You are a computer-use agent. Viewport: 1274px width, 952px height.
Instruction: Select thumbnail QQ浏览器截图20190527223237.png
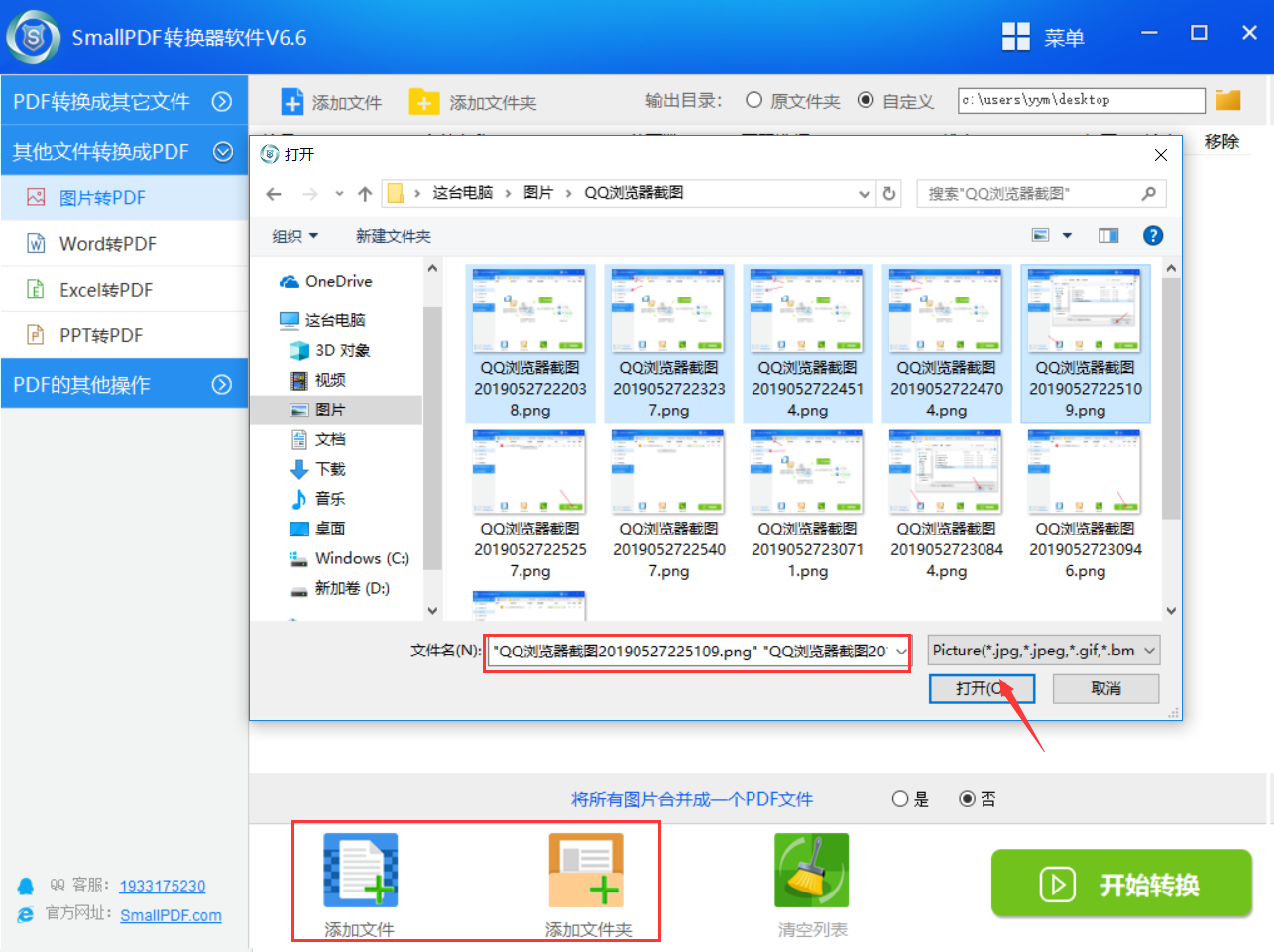pyautogui.click(x=668, y=343)
